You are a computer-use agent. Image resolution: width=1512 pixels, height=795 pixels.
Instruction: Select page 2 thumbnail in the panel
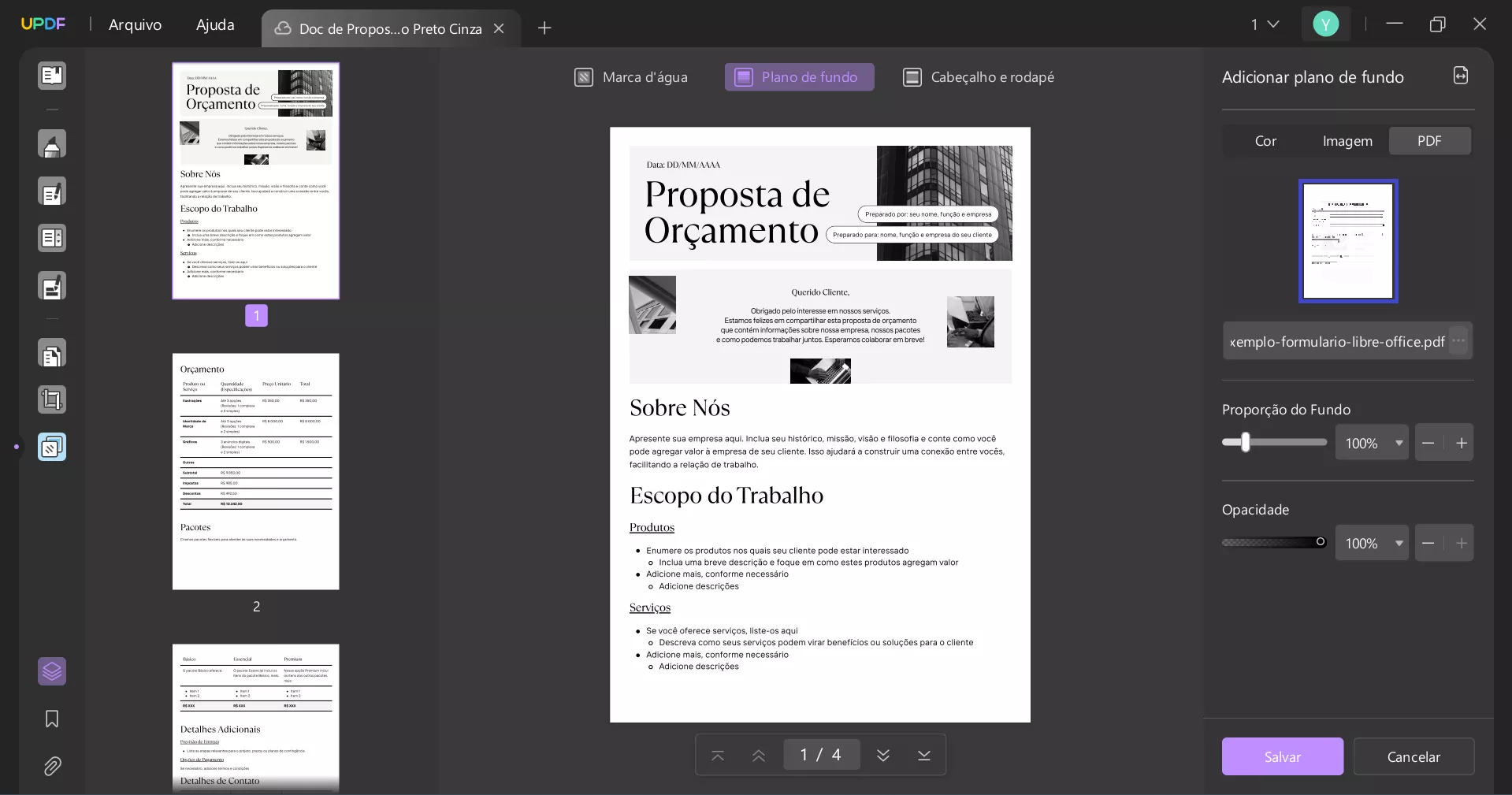click(255, 471)
